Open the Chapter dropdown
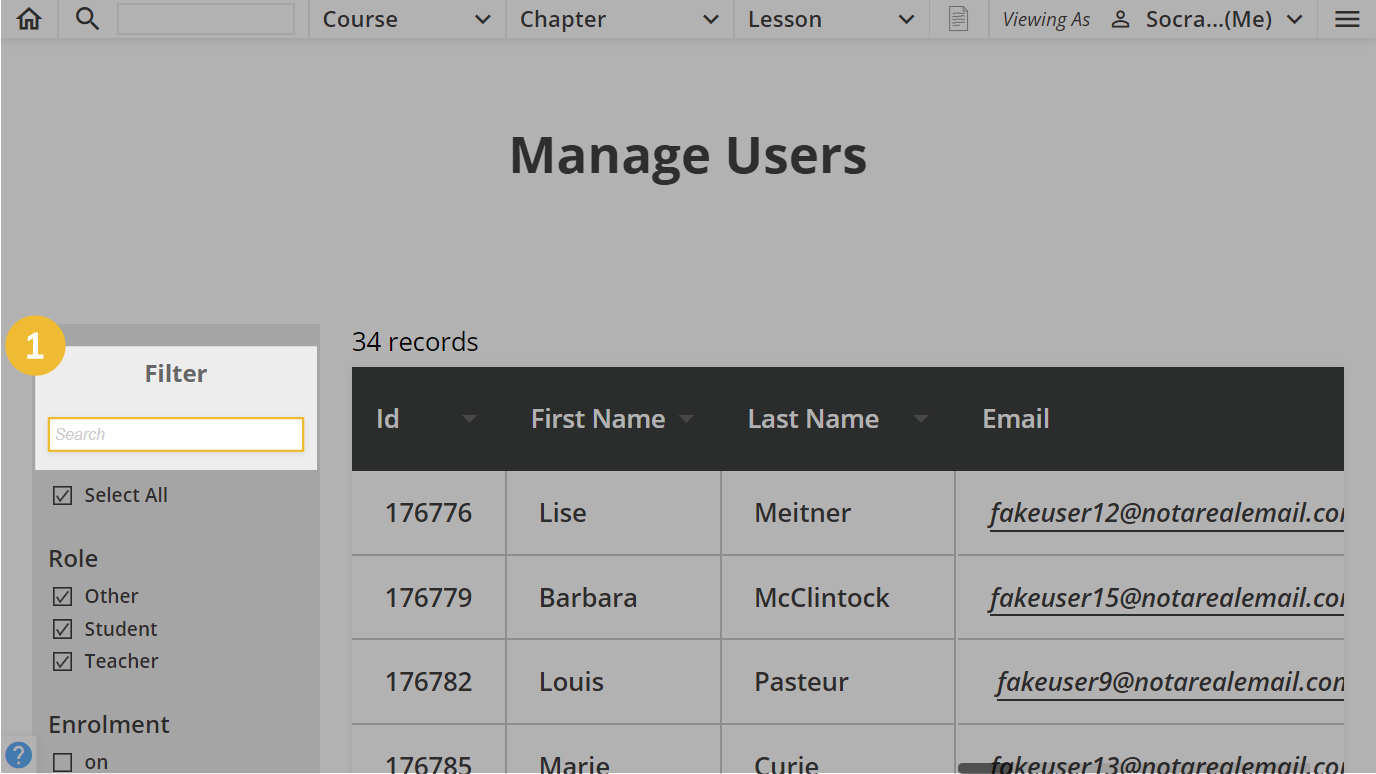Image resolution: width=1376 pixels, height=774 pixels. tap(620, 19)
